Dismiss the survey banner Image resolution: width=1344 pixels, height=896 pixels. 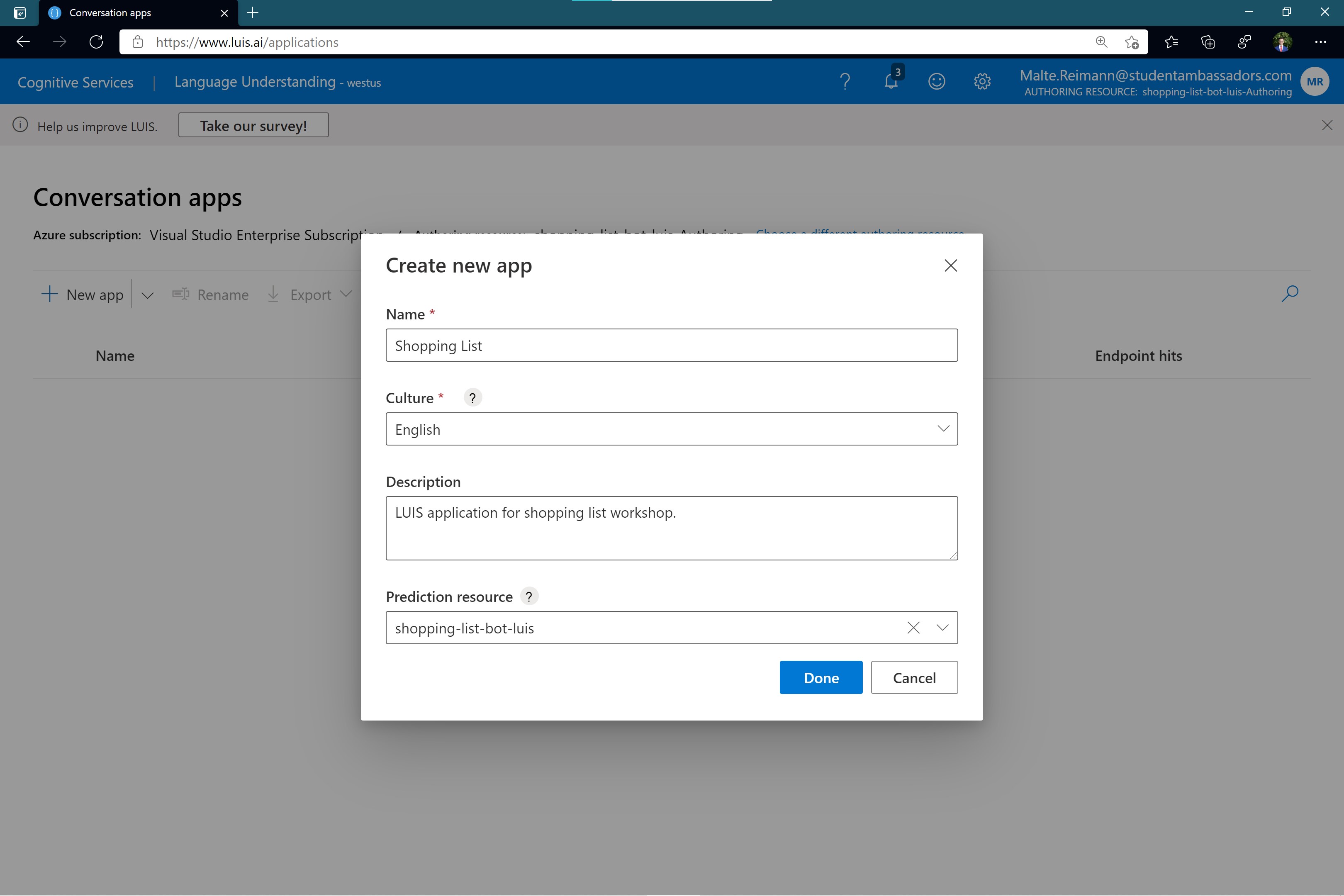click(x=1327, y=125)
